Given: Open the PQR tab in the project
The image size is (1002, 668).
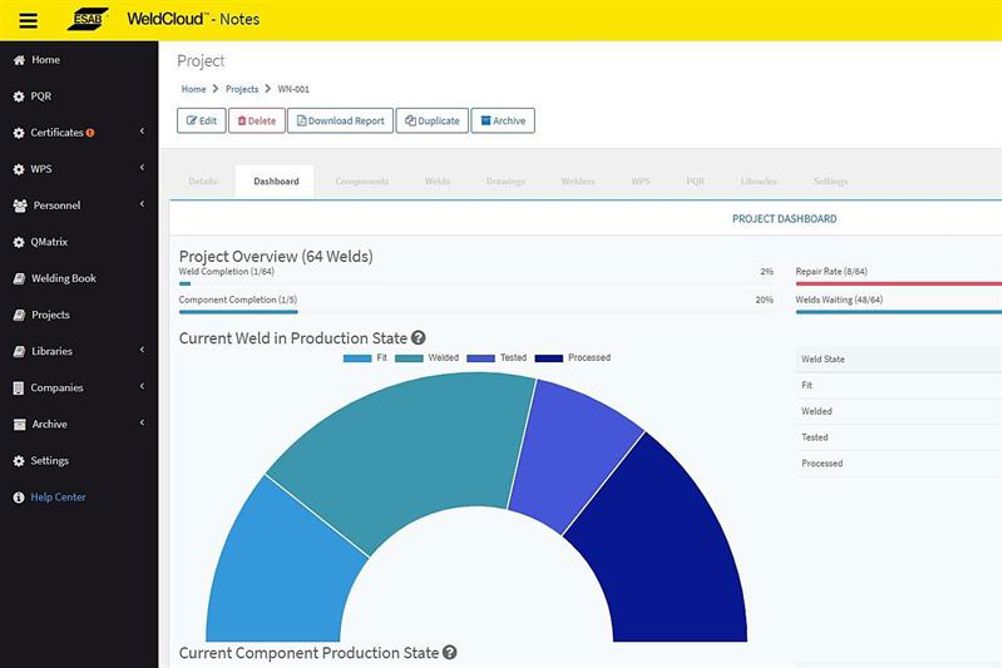Looking at the screenshot, I should pos(695,182).
